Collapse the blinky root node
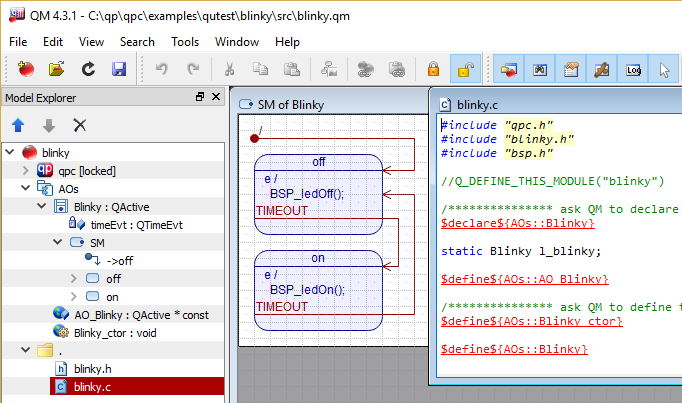 click(9, 152)
